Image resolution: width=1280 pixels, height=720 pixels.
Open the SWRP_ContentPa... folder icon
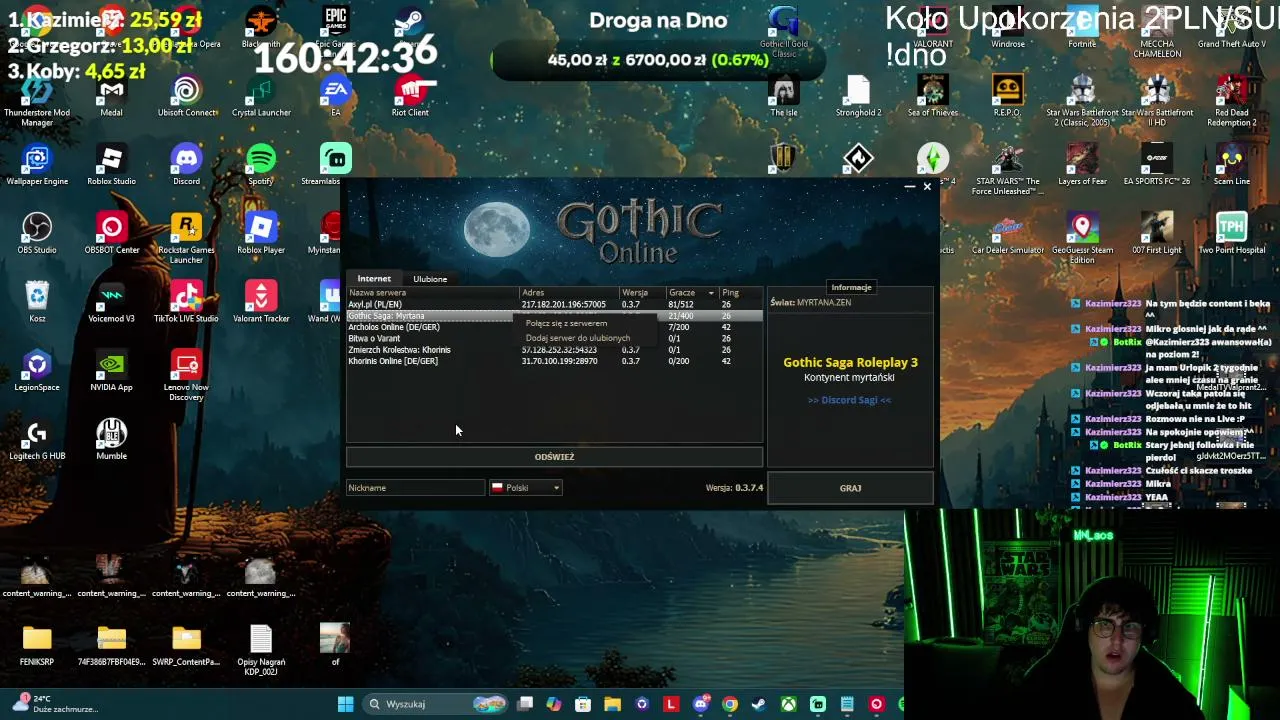point(186,646)
